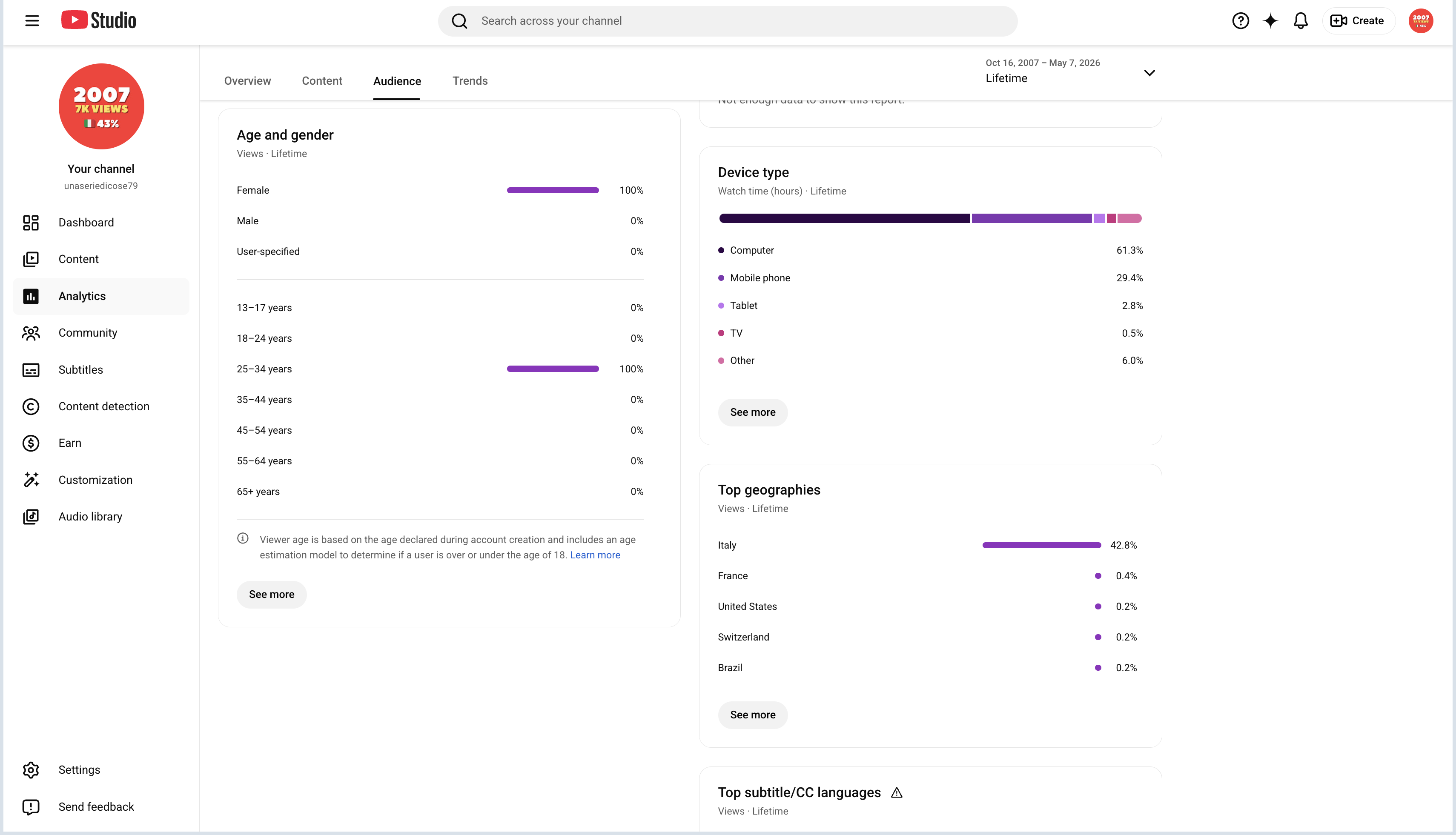Click the Audio library icon

point(31,517)
